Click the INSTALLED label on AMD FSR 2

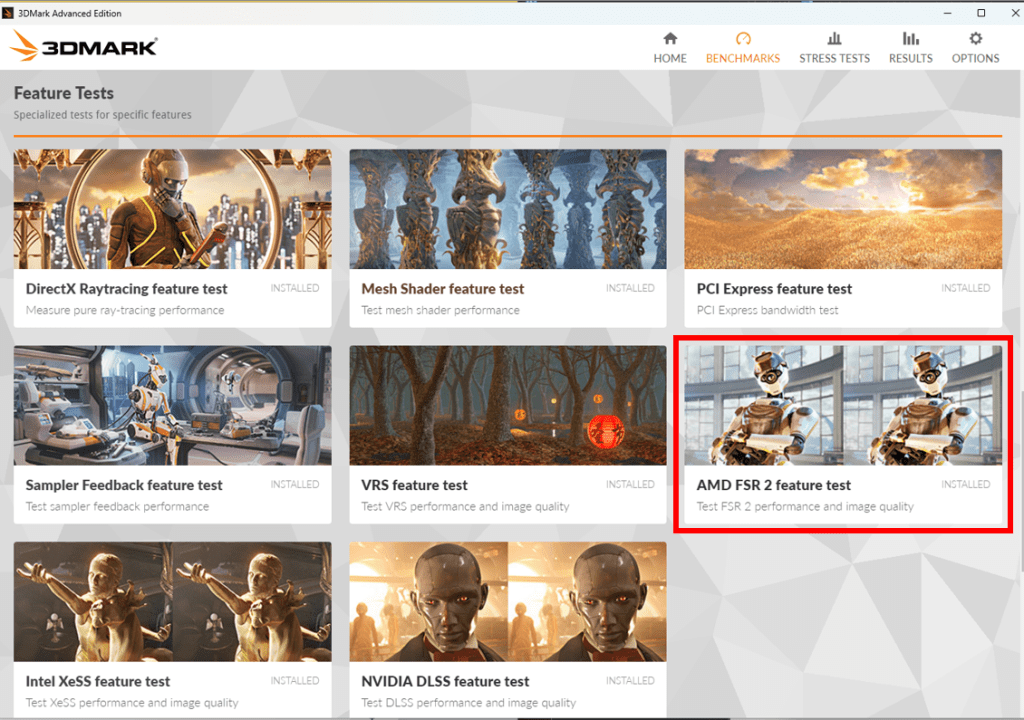[x=964, y=484]
